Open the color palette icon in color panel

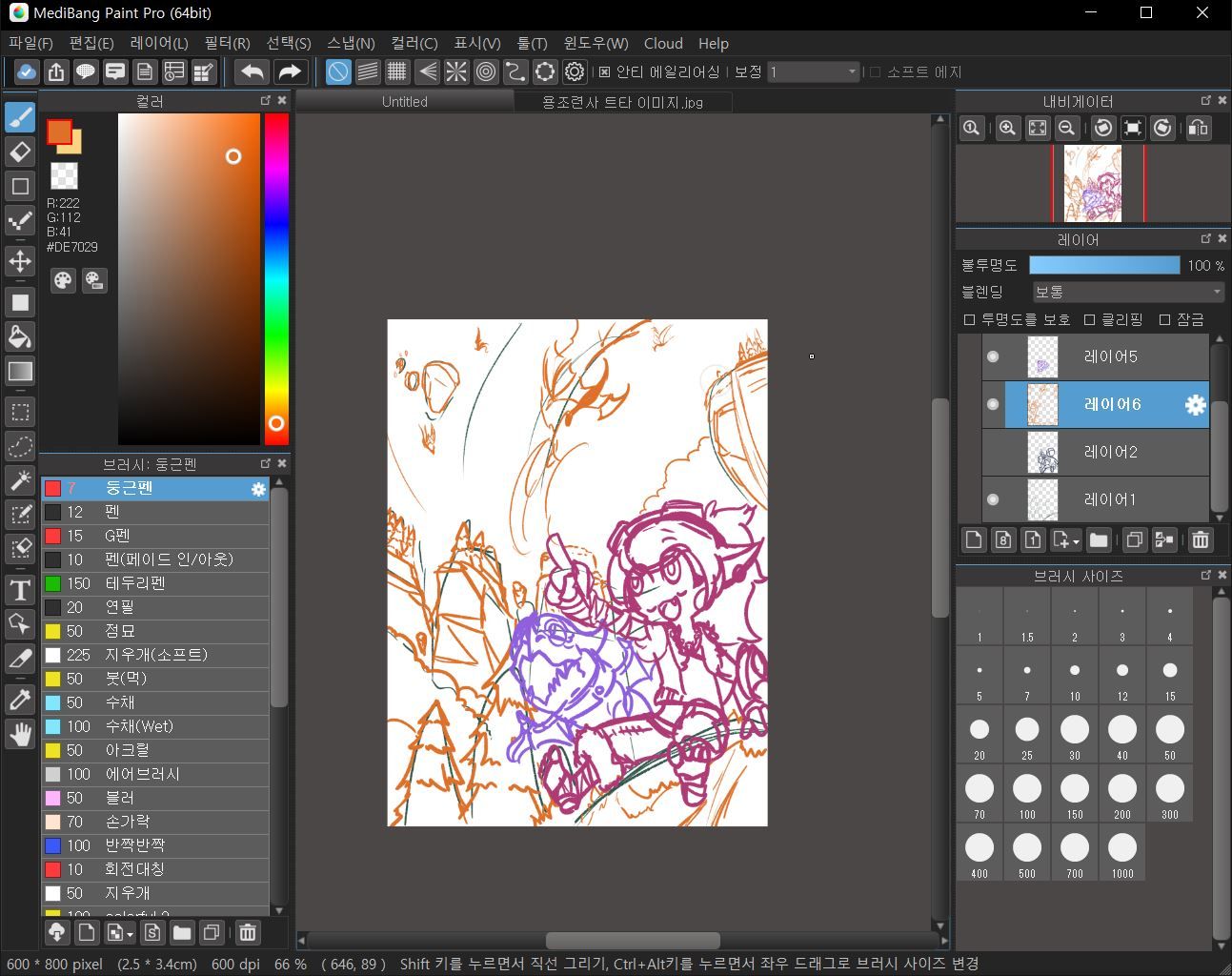click(x=62, y=280)
